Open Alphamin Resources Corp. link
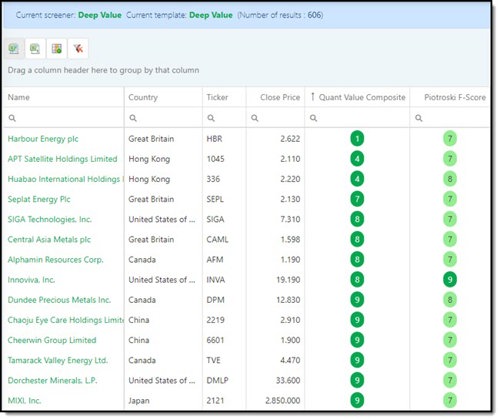Image resolution: width=500 pixels, height=419 pixels. click(56, 260)
